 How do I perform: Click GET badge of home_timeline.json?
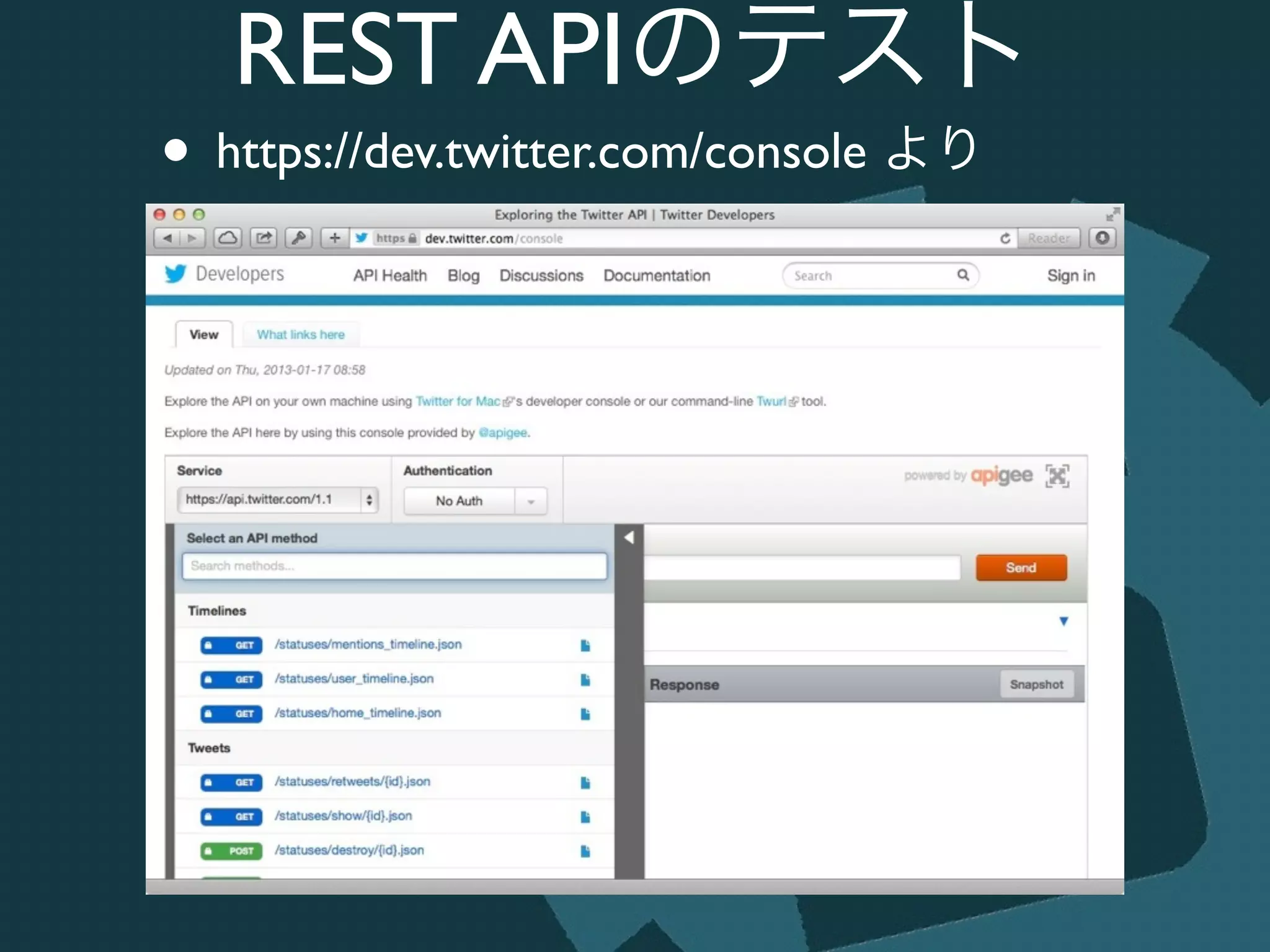pyautogui.click(x=231, y=714)
